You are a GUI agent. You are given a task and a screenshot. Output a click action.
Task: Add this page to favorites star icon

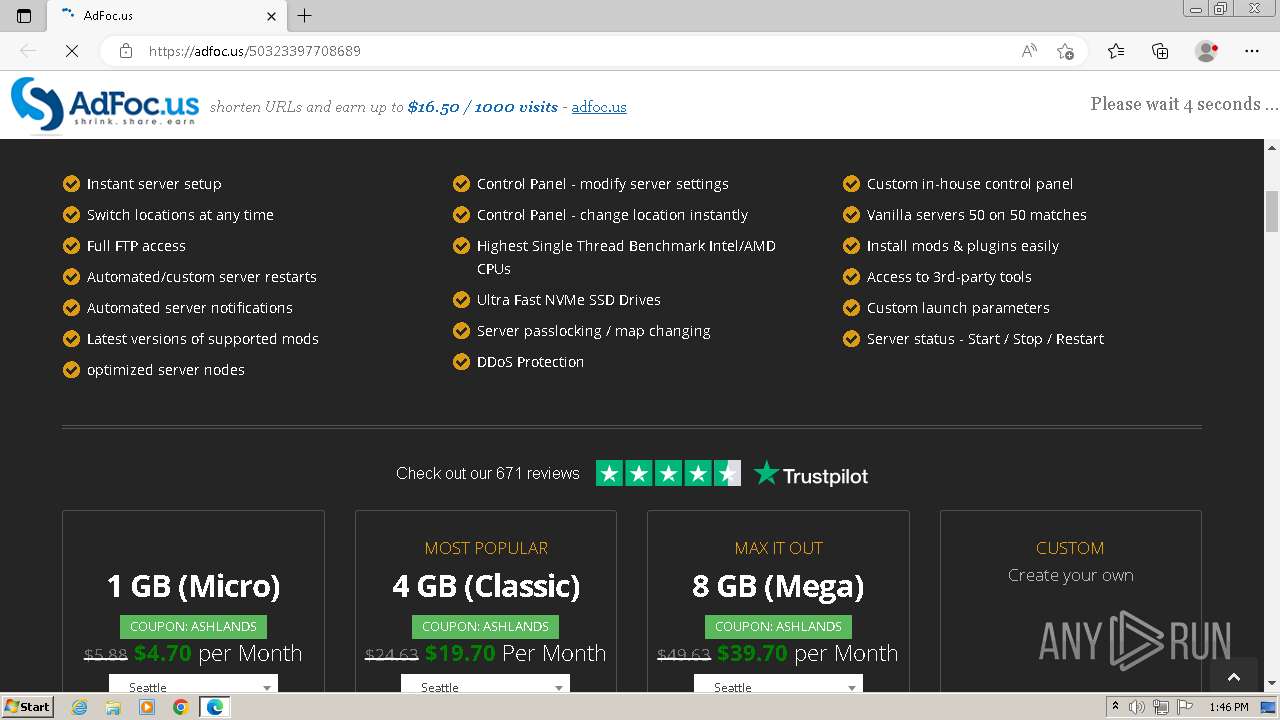1065,51
